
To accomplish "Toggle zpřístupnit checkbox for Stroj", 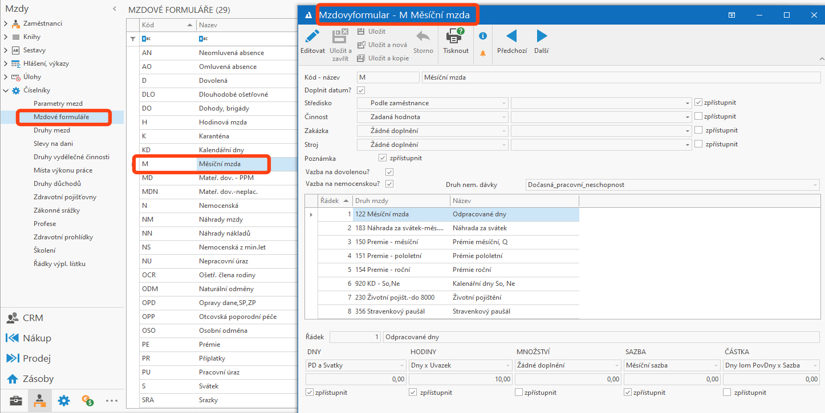I will click(x=698, y=144).
